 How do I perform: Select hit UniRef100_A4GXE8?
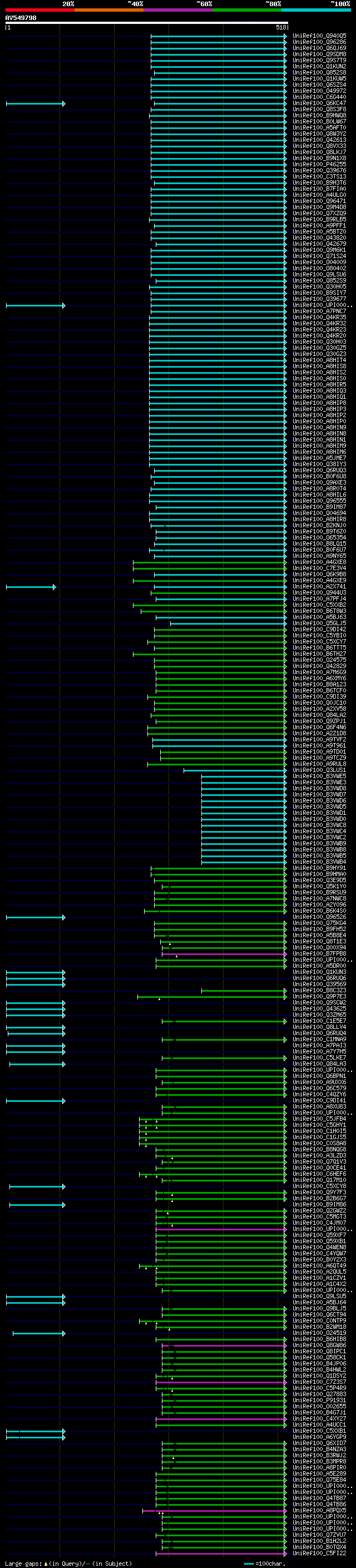(319, 562)
